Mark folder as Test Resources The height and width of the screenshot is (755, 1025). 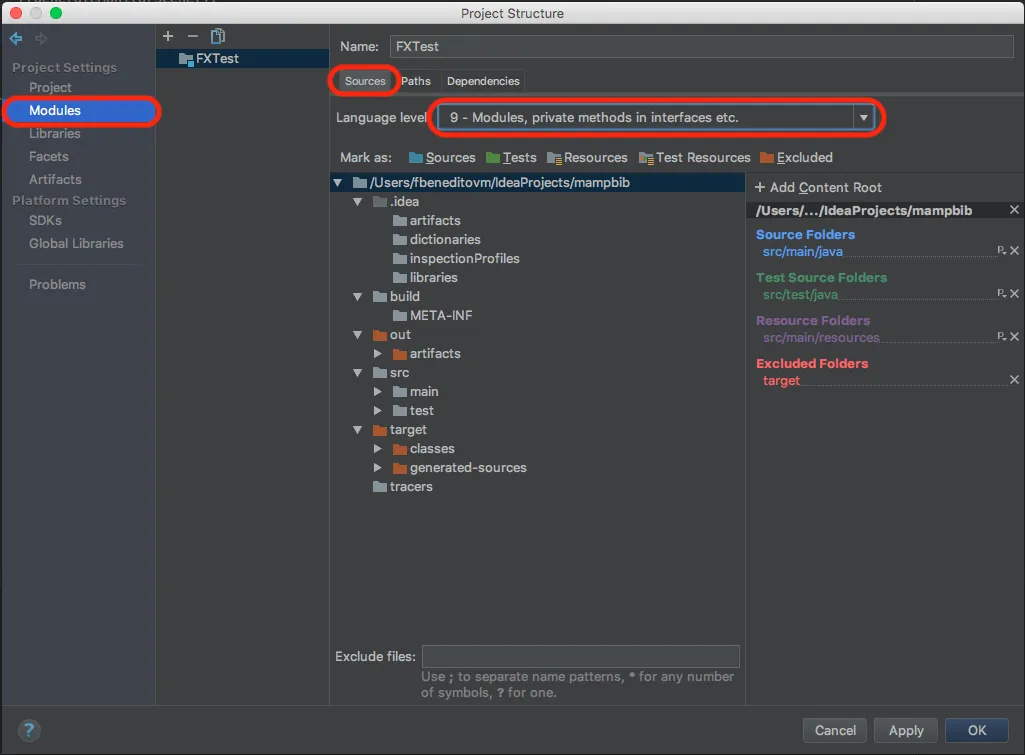[694, 158]
